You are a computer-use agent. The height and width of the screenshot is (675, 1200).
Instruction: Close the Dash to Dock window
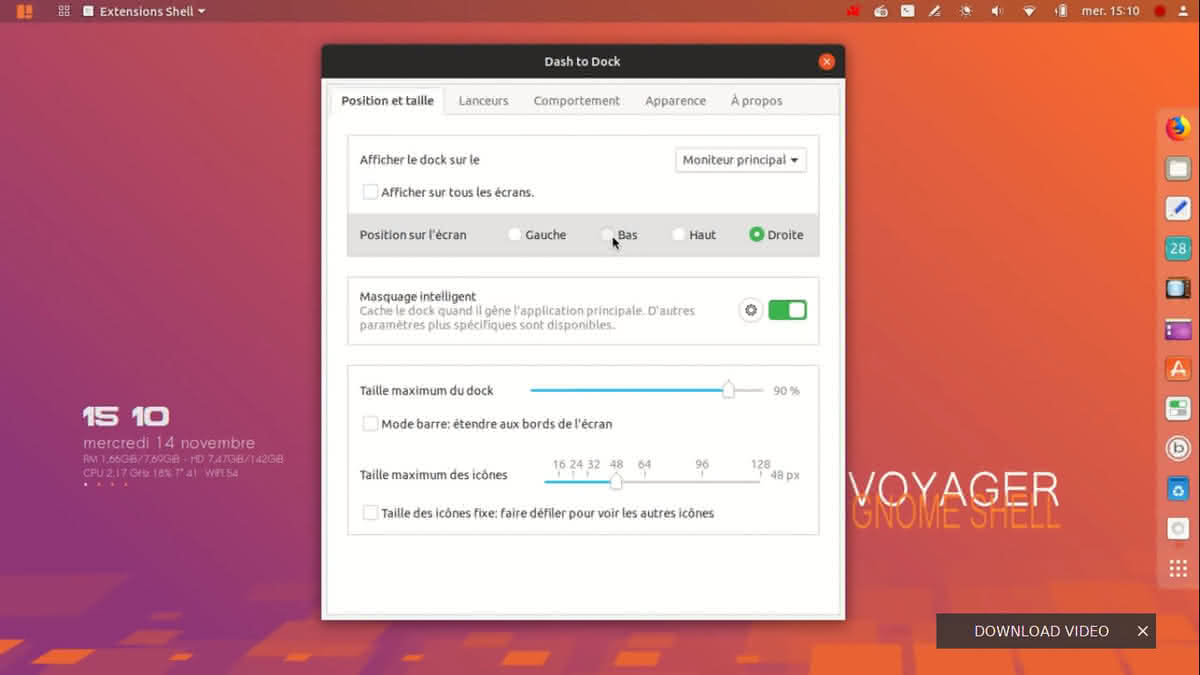click(826, 62)
